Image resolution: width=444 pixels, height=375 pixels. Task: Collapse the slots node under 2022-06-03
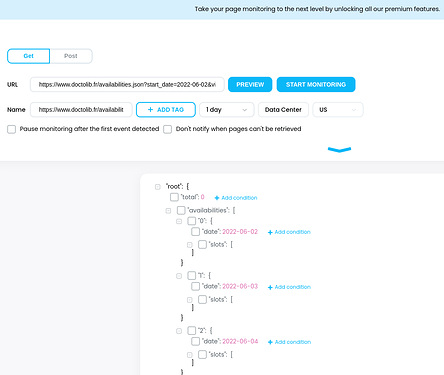(190, 300)
